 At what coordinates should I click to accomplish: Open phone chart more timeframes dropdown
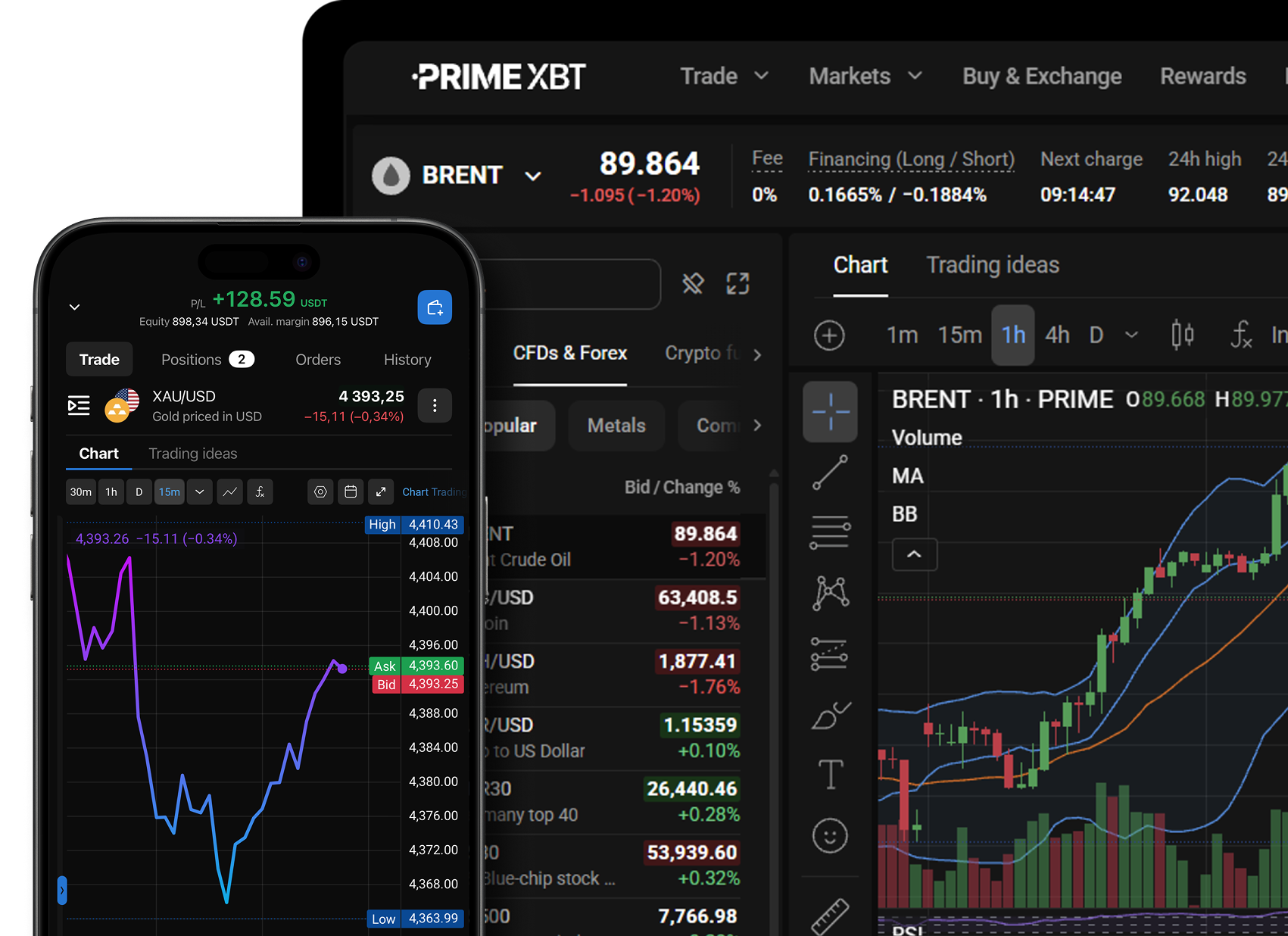(x=199, y=492)
